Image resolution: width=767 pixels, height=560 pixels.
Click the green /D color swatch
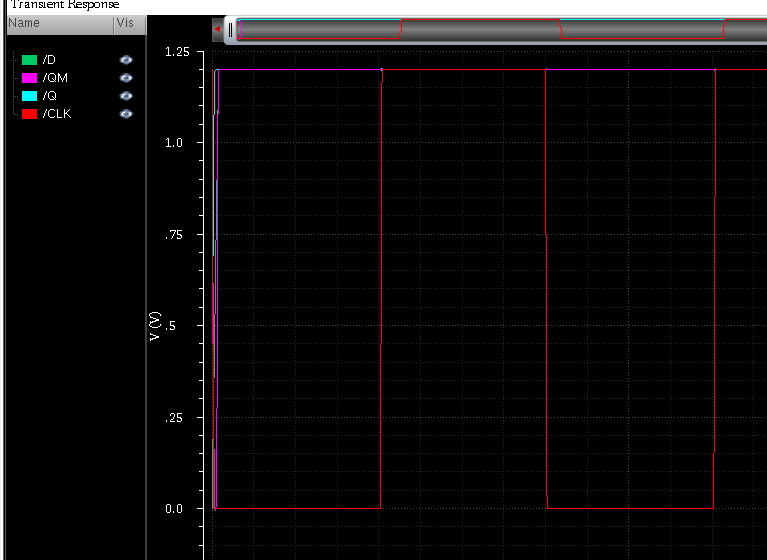coord(29,60)
